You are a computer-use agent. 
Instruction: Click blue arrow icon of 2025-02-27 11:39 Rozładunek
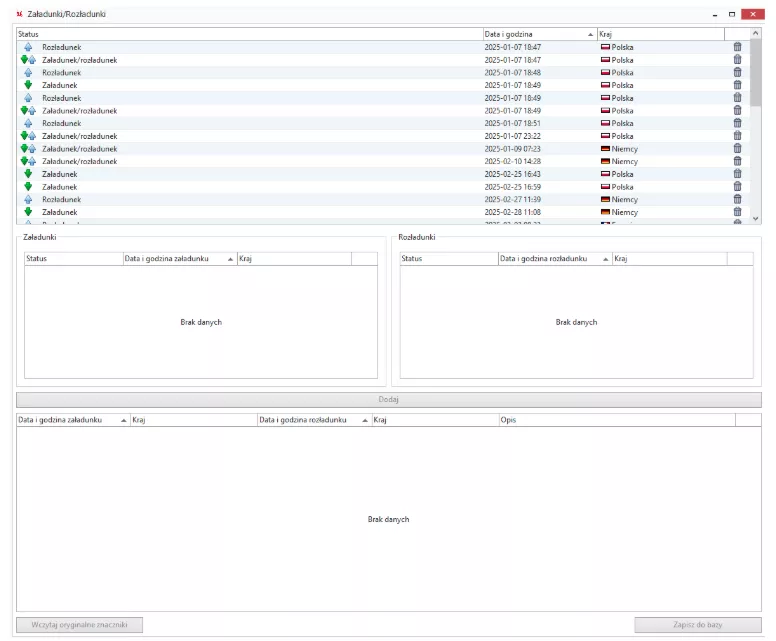tap(28, 199)
